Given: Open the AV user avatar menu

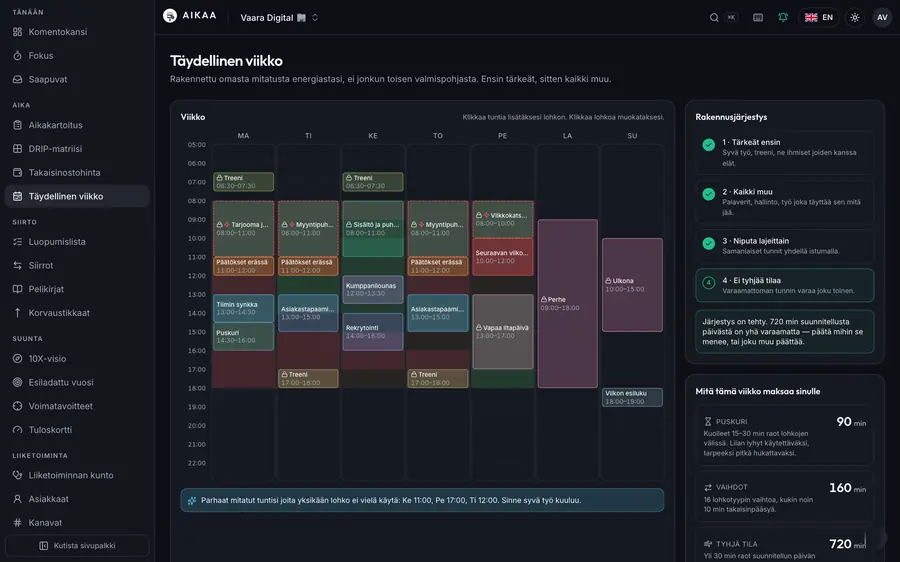Looking at the screenshot, I should point(882,17).
